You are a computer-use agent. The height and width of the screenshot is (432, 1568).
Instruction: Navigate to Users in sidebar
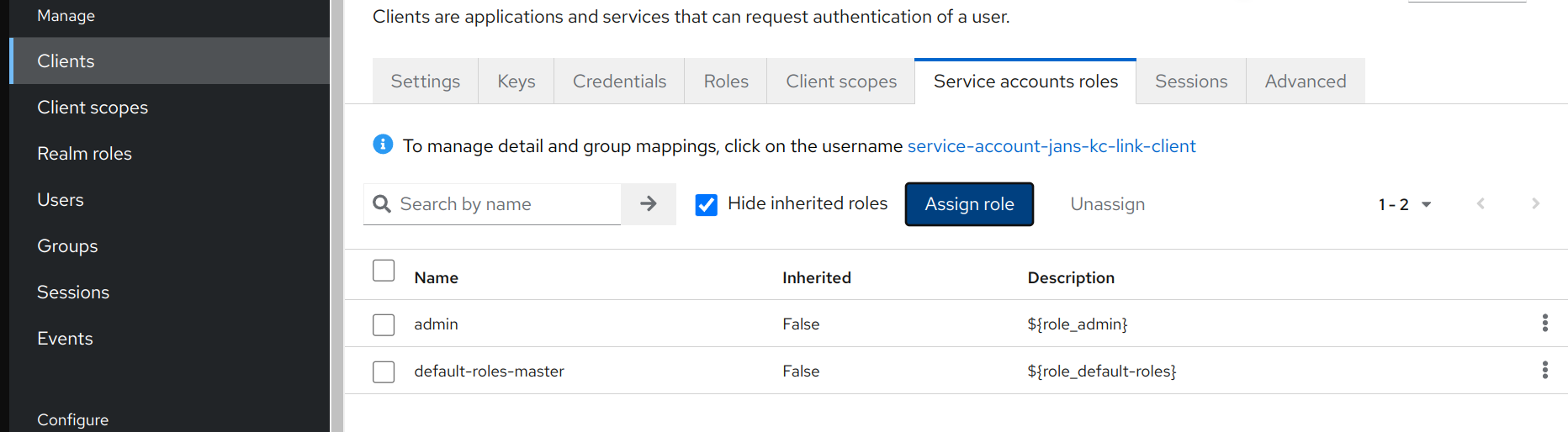coord(61,200)
